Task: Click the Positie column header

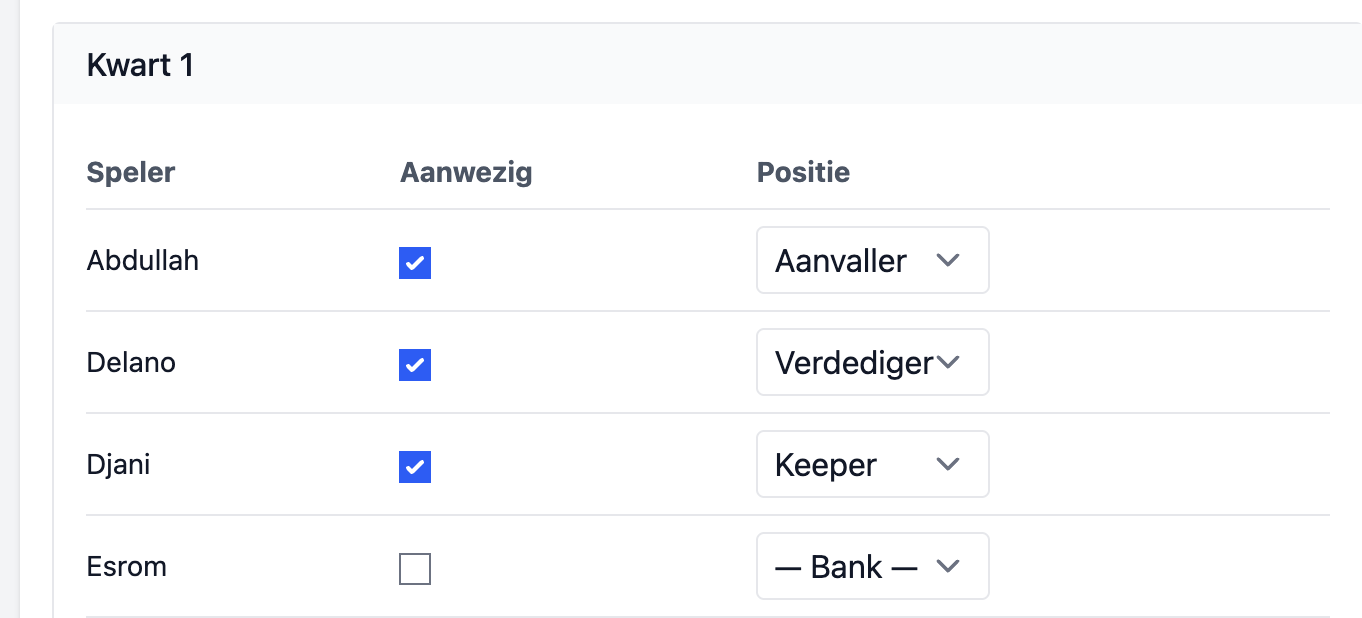Action: click(x=803, y=172)
